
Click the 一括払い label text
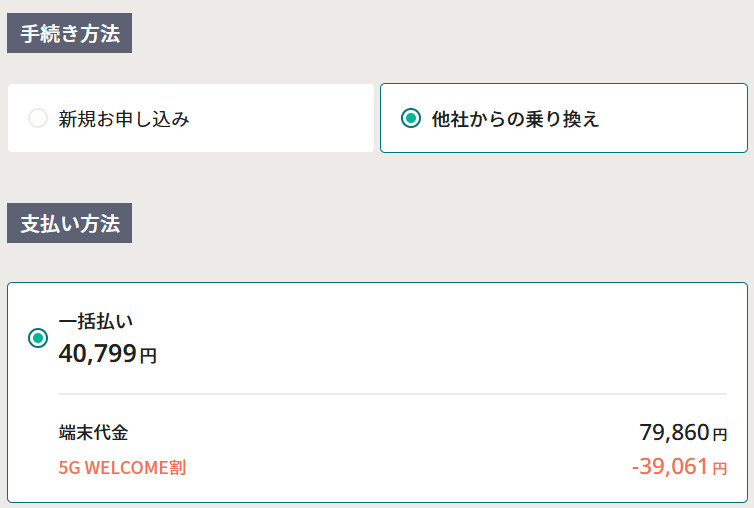96,321
